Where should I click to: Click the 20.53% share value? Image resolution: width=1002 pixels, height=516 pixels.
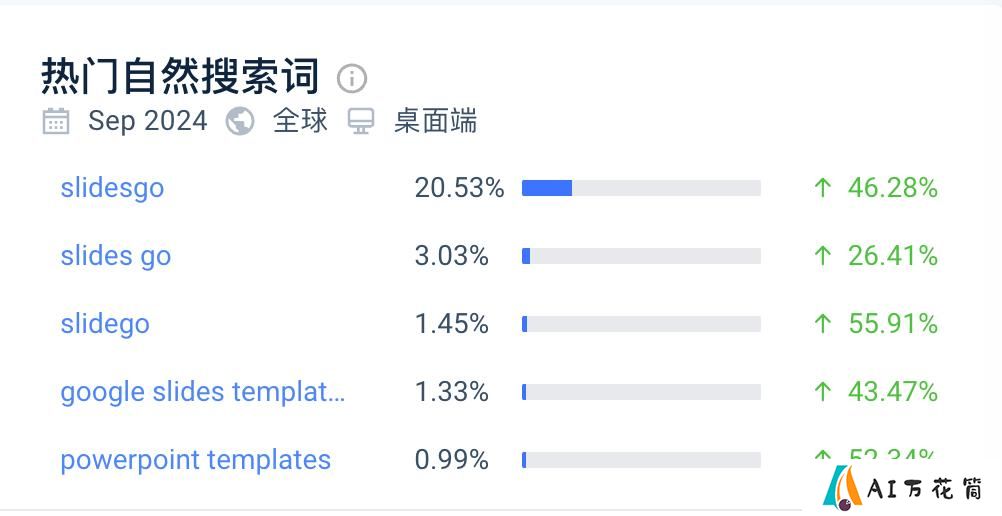(x=459, y=188)
